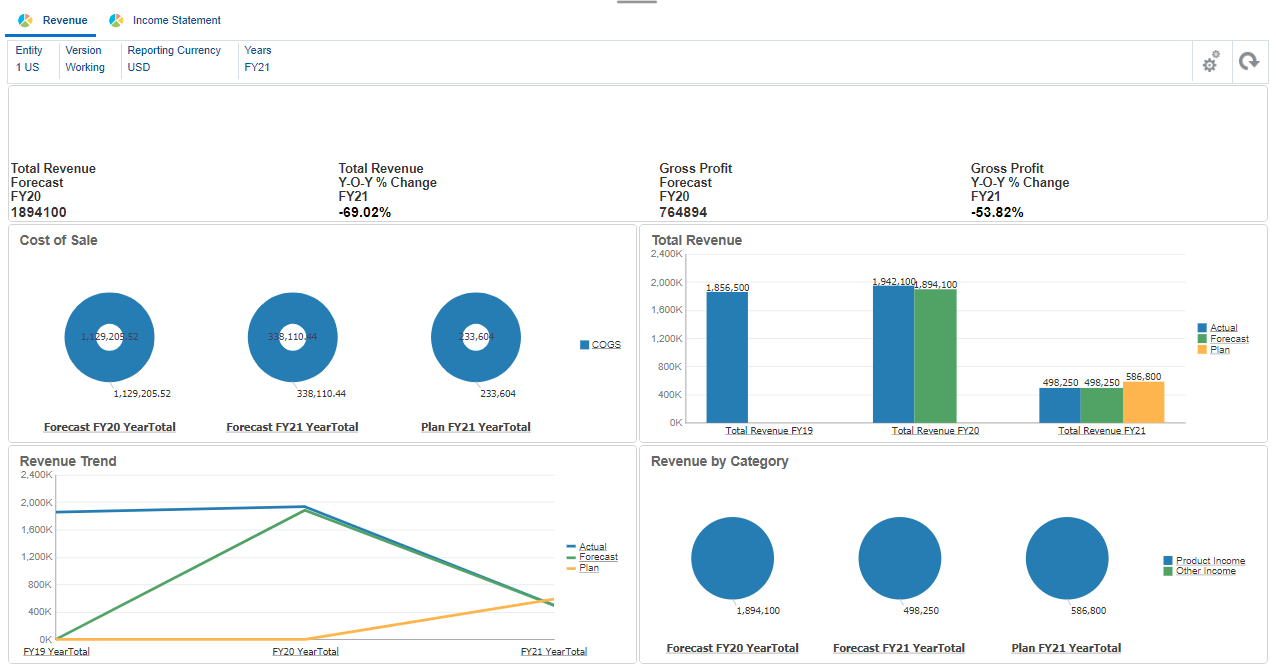Click the refresh arrow icon
This screenshot has height=672, width=1276.
point(1248,62)
